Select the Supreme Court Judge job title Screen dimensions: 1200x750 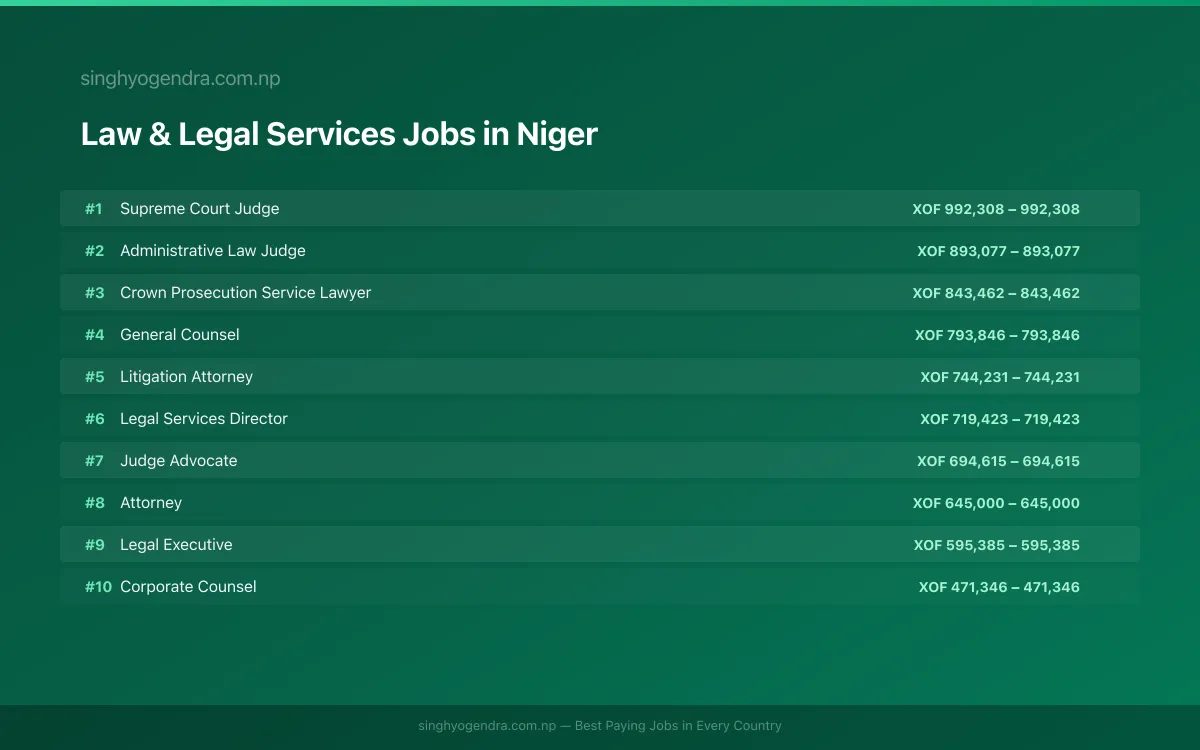click(200, 209)
